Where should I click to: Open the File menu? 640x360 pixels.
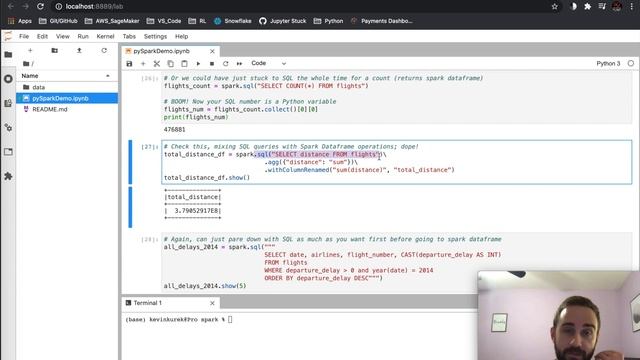24,36
